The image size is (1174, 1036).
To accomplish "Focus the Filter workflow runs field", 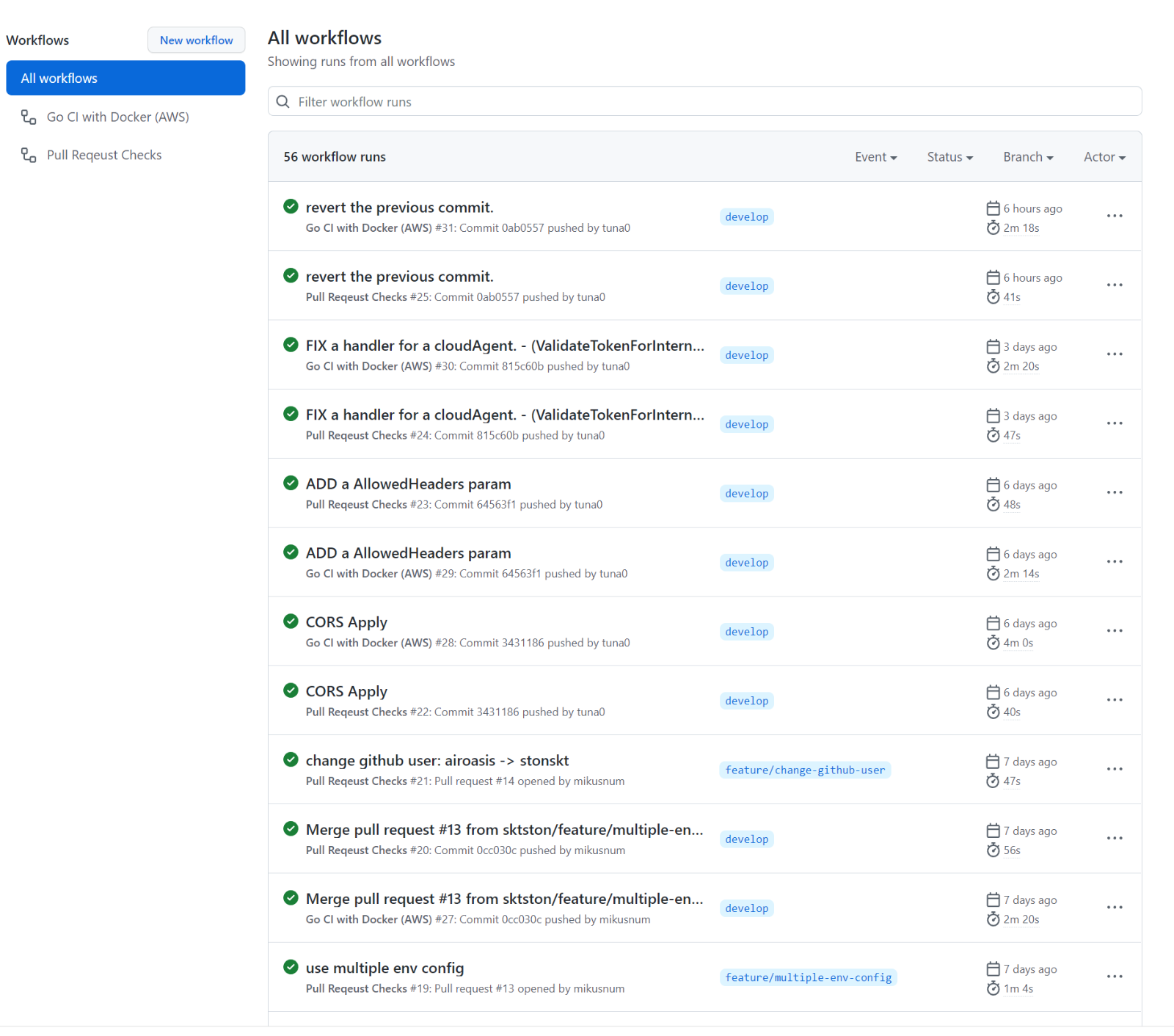I will click(704, 102).
